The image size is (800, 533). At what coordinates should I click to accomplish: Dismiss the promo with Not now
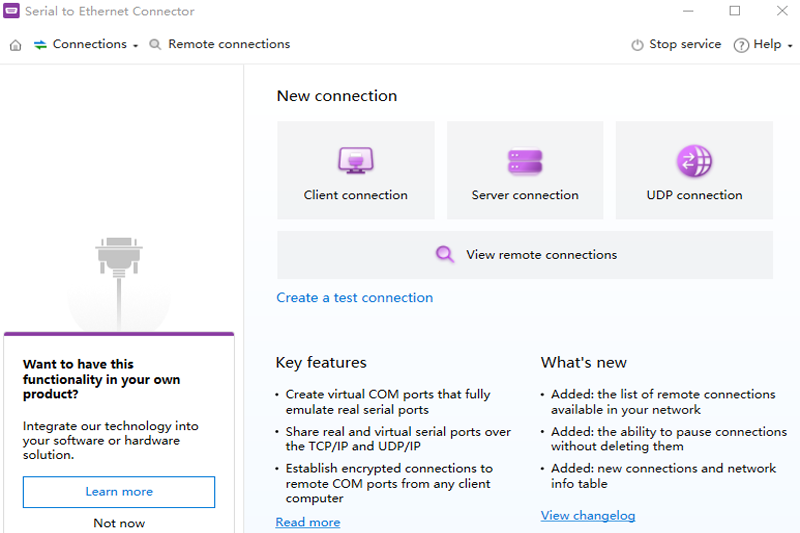(x=119, y=523)
